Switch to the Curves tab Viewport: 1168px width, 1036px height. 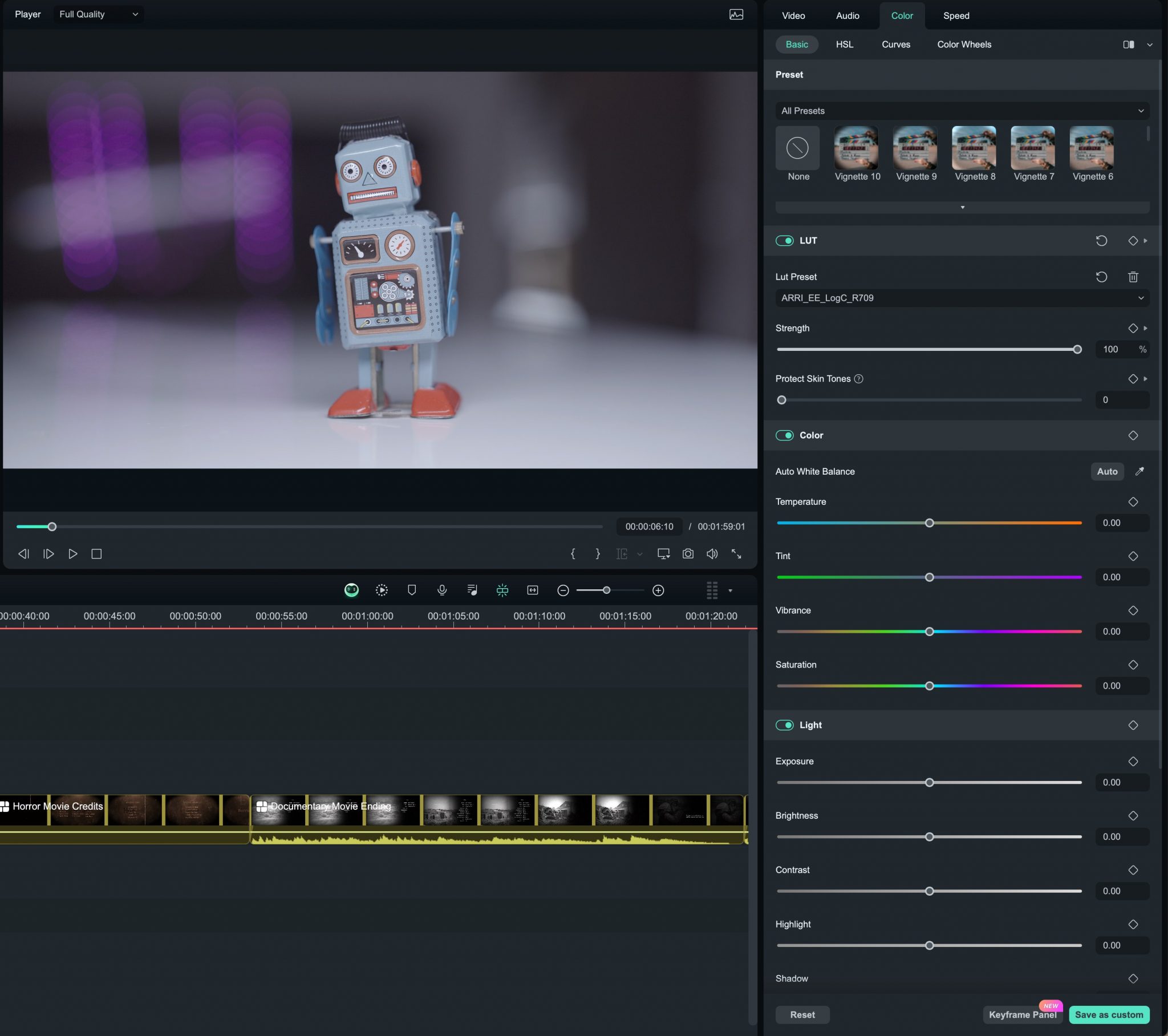coord(895,44)
